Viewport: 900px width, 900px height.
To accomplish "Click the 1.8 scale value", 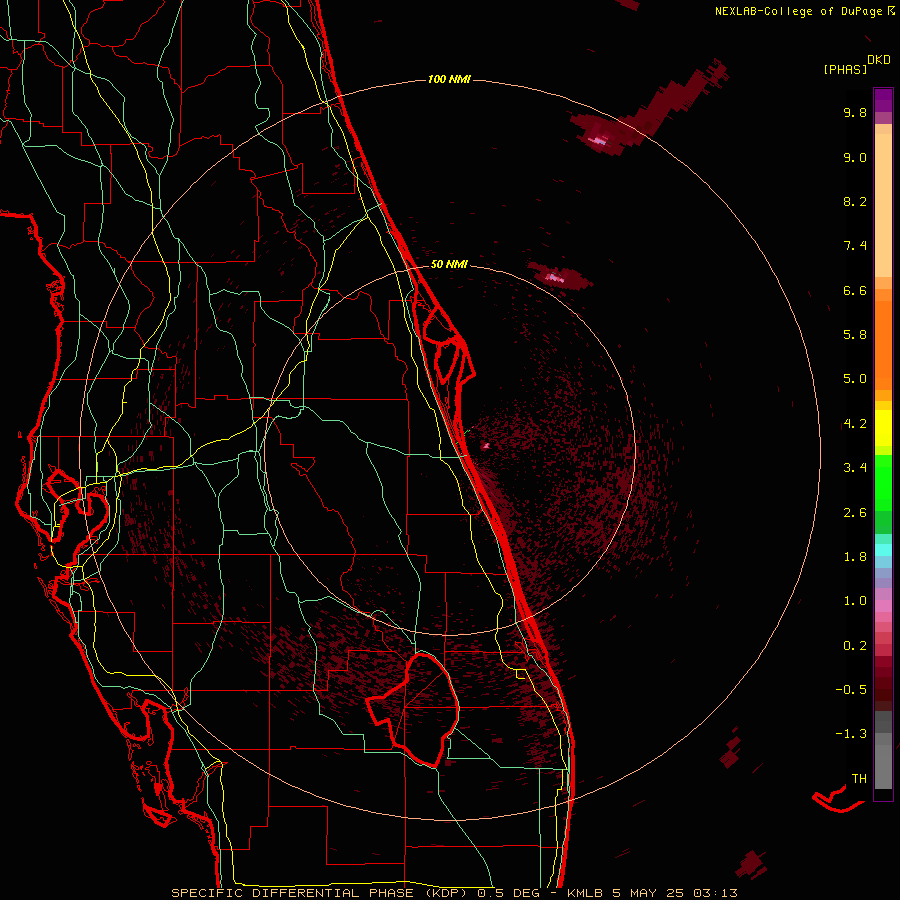I will [855, 557].
